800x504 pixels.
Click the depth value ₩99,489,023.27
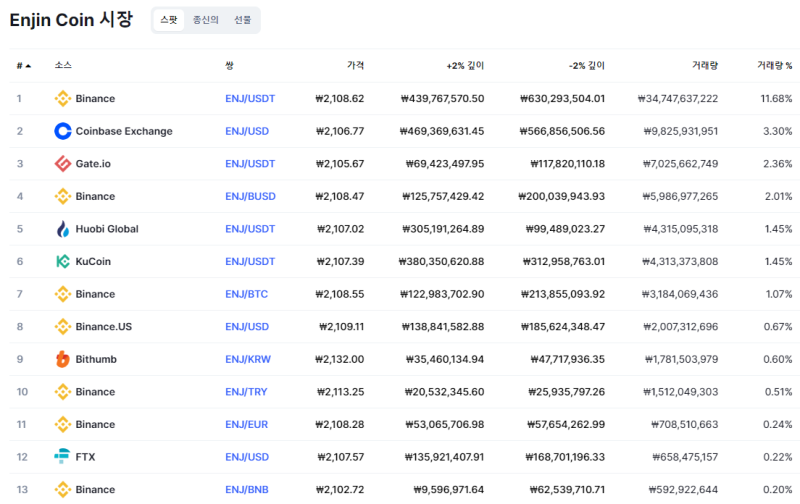pyautogui.click(x=565, y=229)
